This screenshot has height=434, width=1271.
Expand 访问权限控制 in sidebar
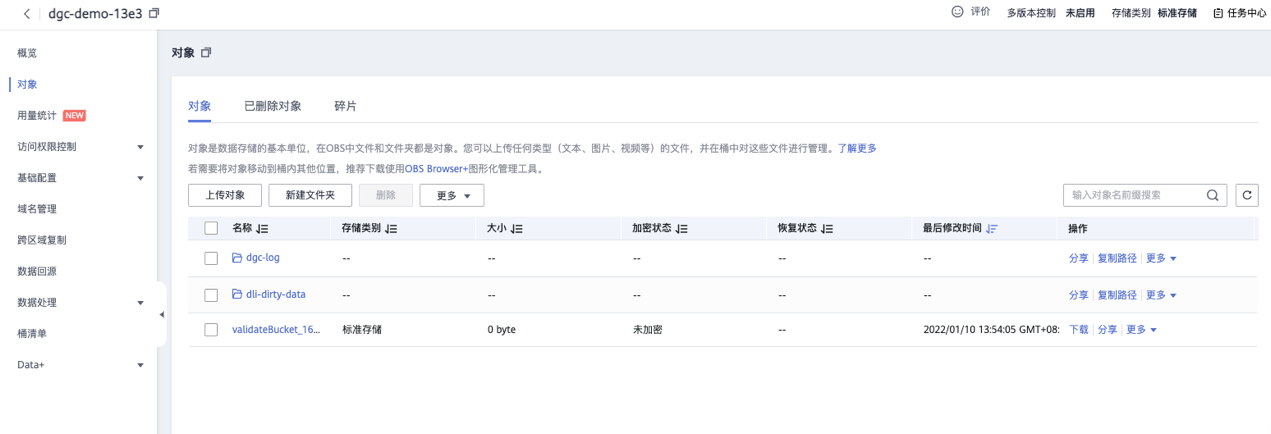pos(140,147)
